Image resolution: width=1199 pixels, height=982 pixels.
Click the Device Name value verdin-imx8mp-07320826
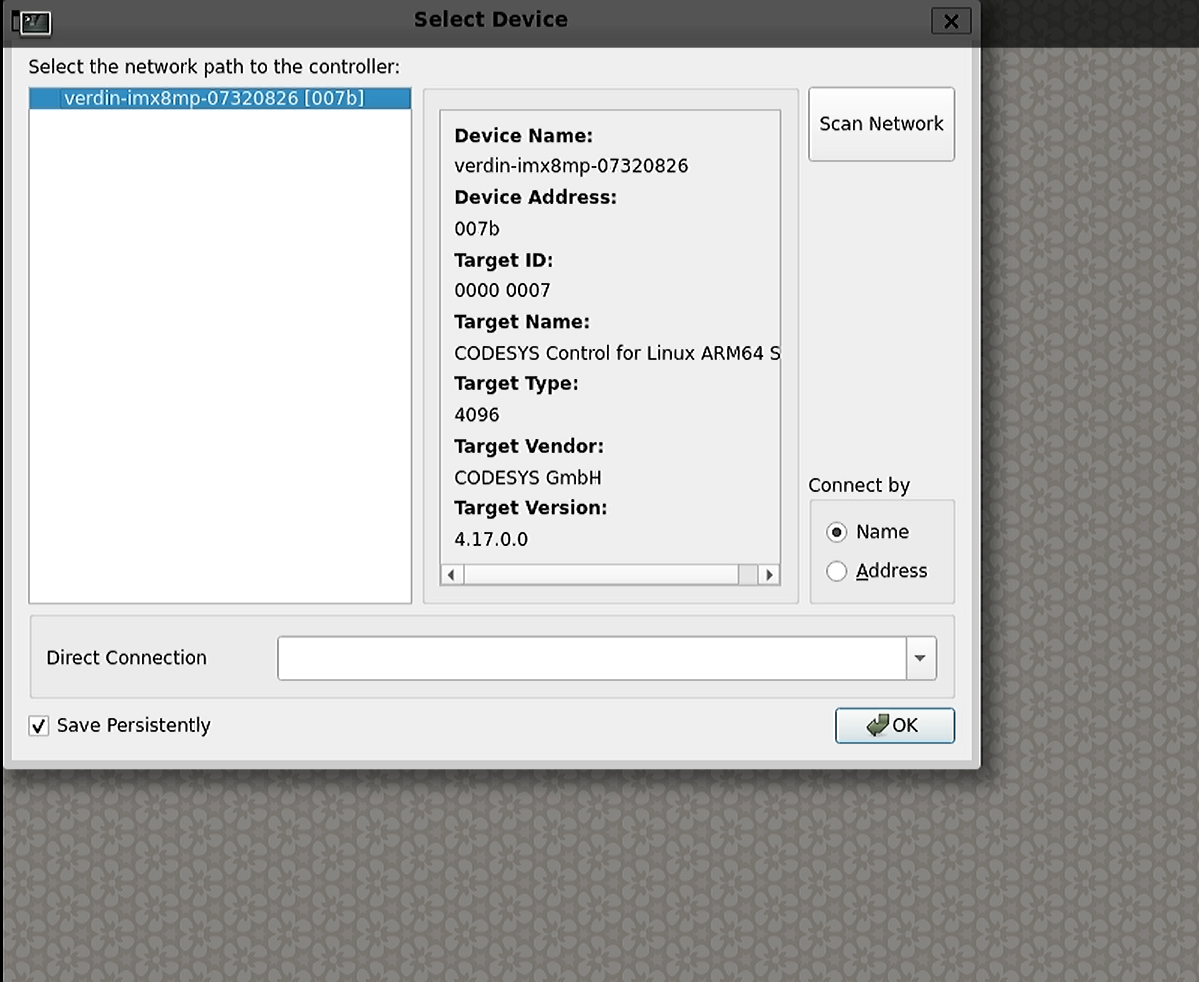point(571,166)
